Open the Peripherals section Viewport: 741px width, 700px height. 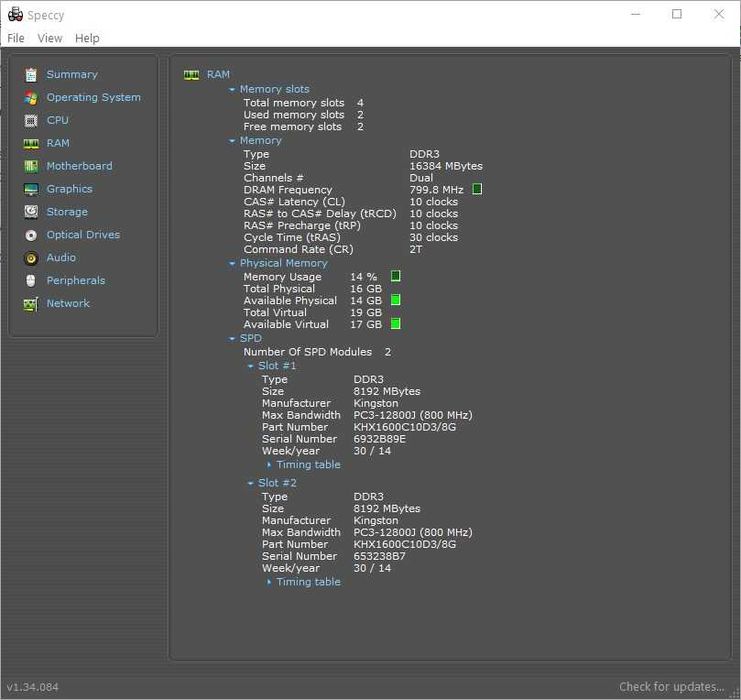pos(76,281)
